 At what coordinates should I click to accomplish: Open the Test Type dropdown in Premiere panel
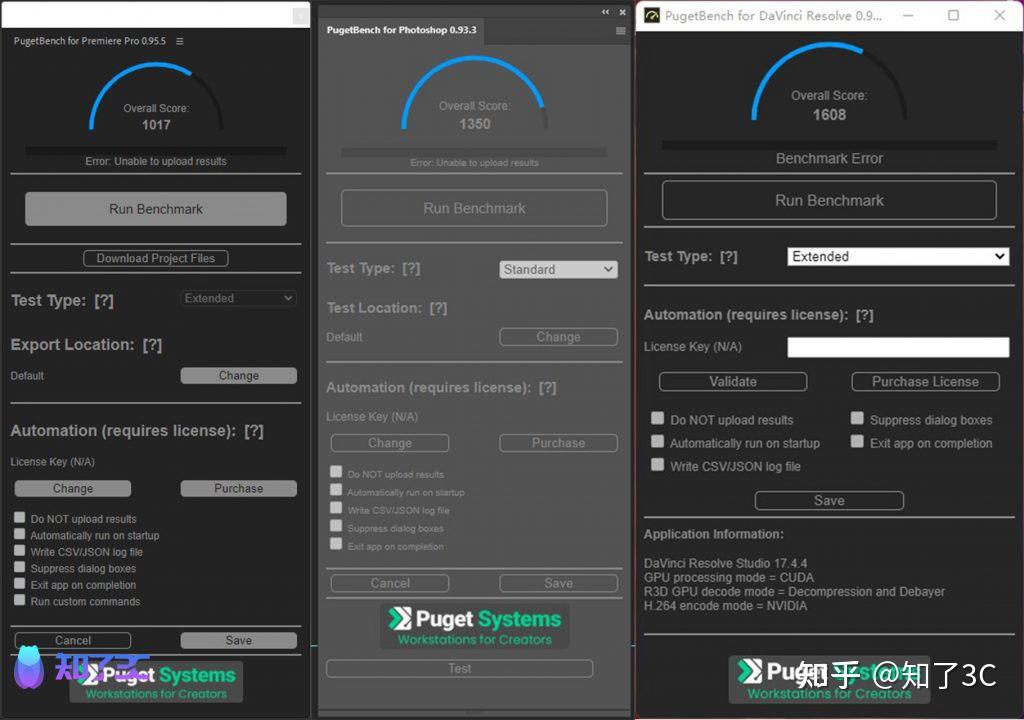tap(238, 298)
